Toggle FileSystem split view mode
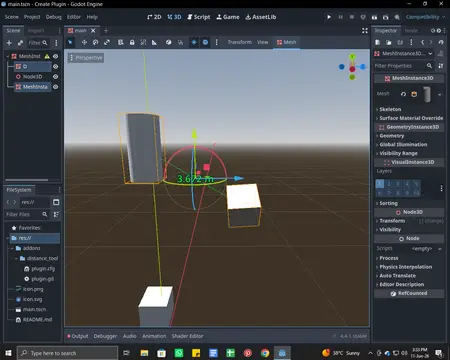The height and width of the screenshot is (360, 450). tap(56, 202)
